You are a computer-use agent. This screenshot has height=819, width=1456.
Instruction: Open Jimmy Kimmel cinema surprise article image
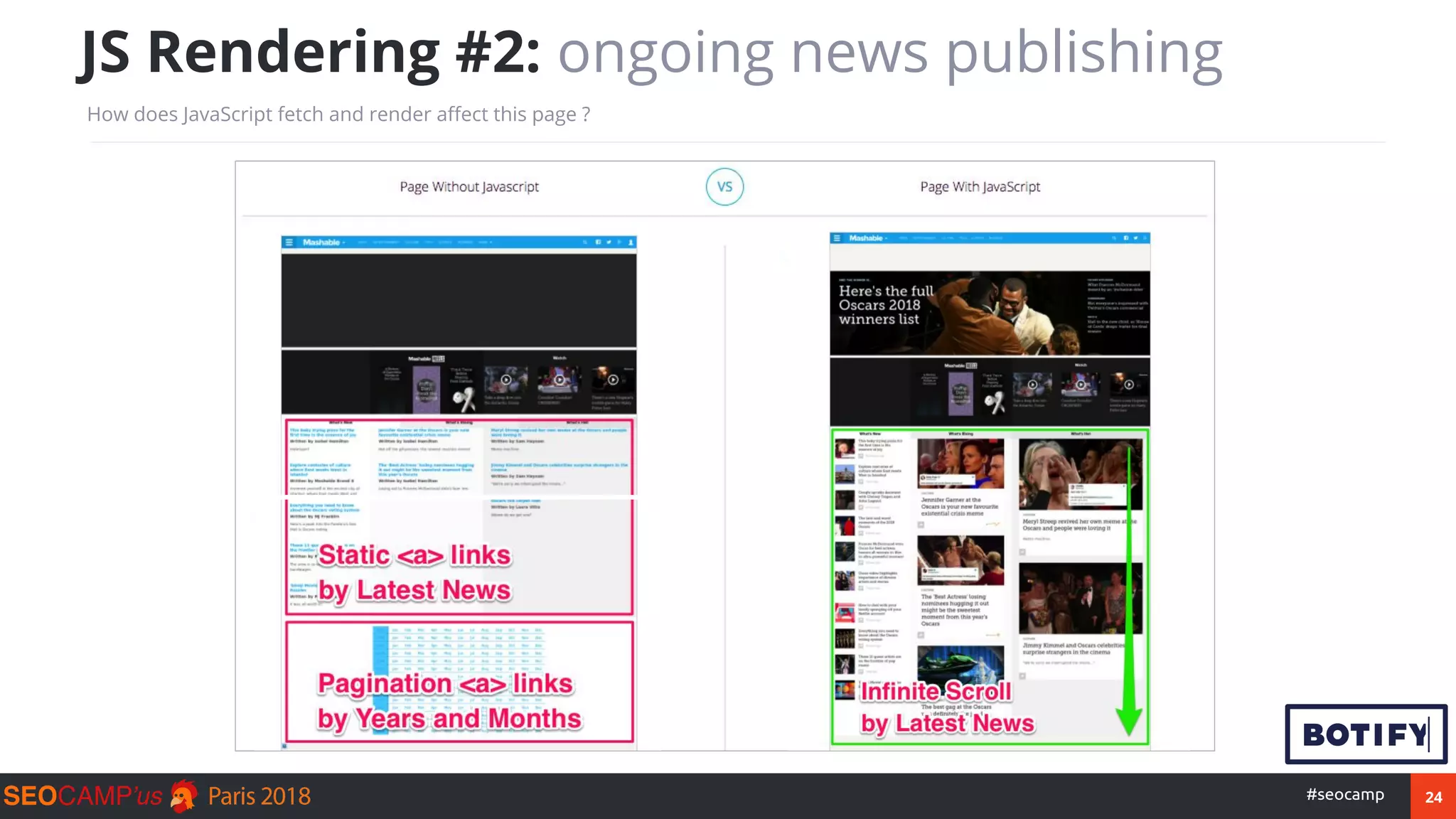1081,599
